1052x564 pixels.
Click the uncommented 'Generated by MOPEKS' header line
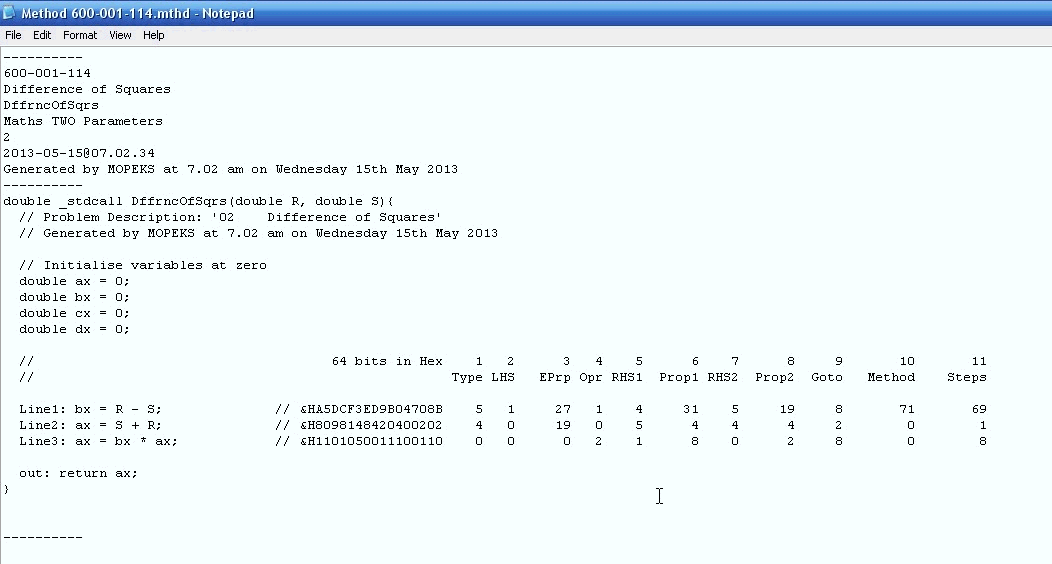[x=231, y=170]
